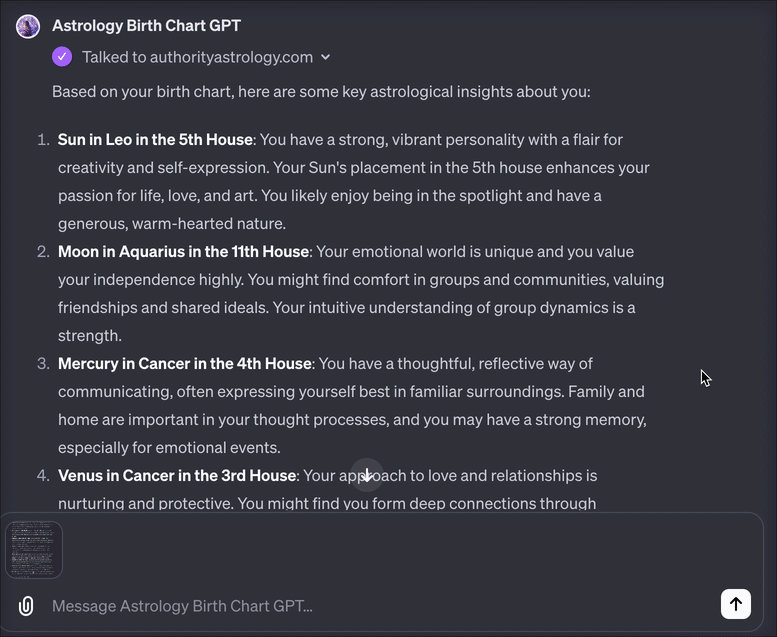Click list number 3 beside Mercury in Cancer
The width and height of the screenshot is (777, 637).
coord(43,364)
